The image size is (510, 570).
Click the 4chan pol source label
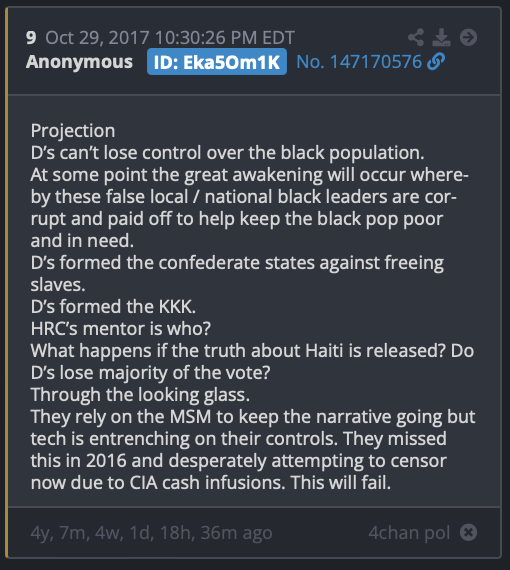coord(409,533)
